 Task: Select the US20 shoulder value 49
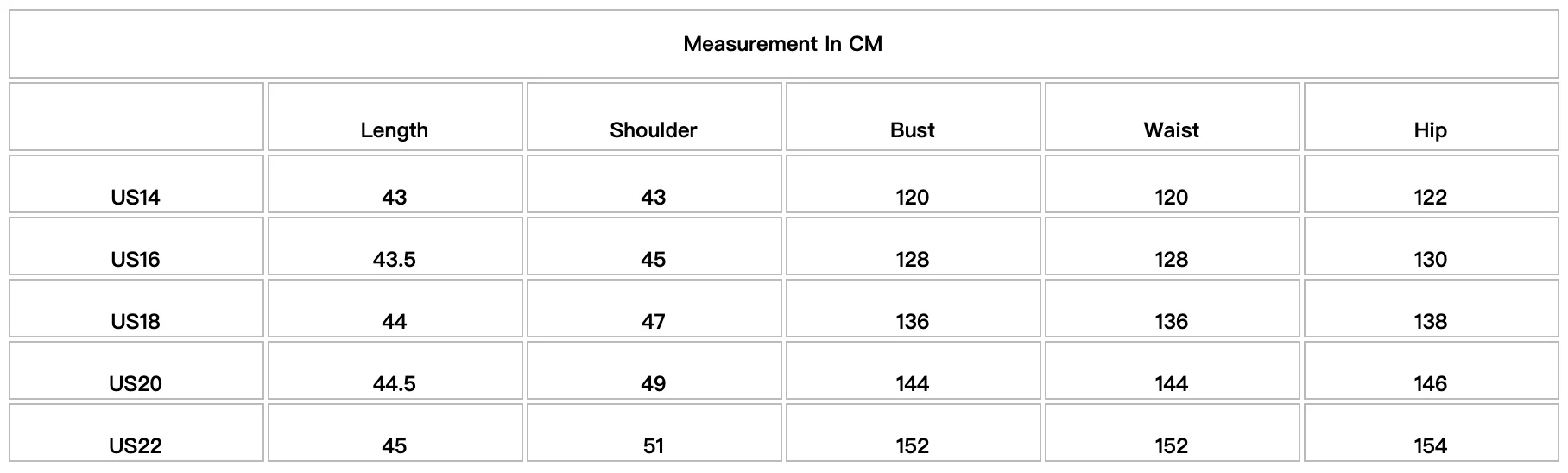coord(654,384)
